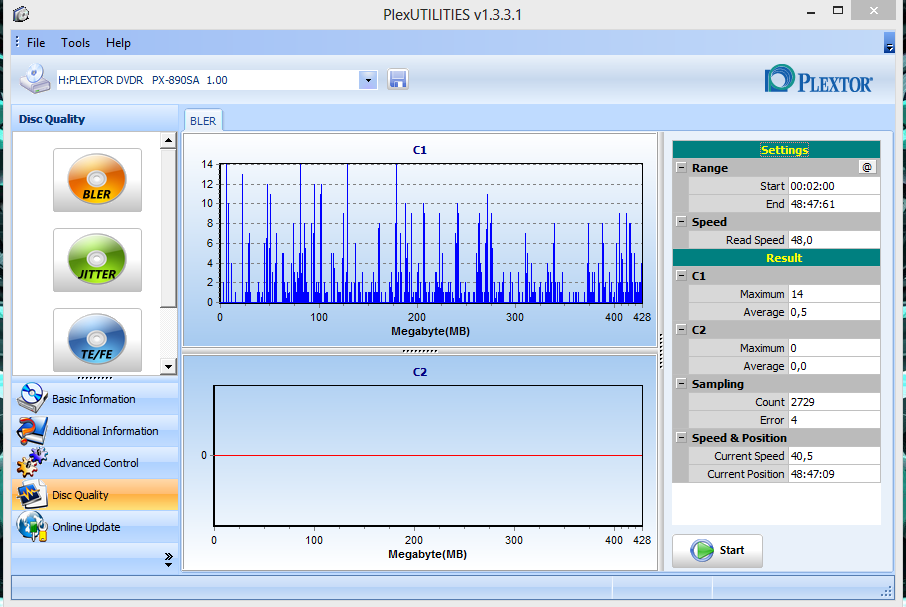906x607 pixels.
Task: Click the Read Speed value field
Action: click(x=834, y=240)
